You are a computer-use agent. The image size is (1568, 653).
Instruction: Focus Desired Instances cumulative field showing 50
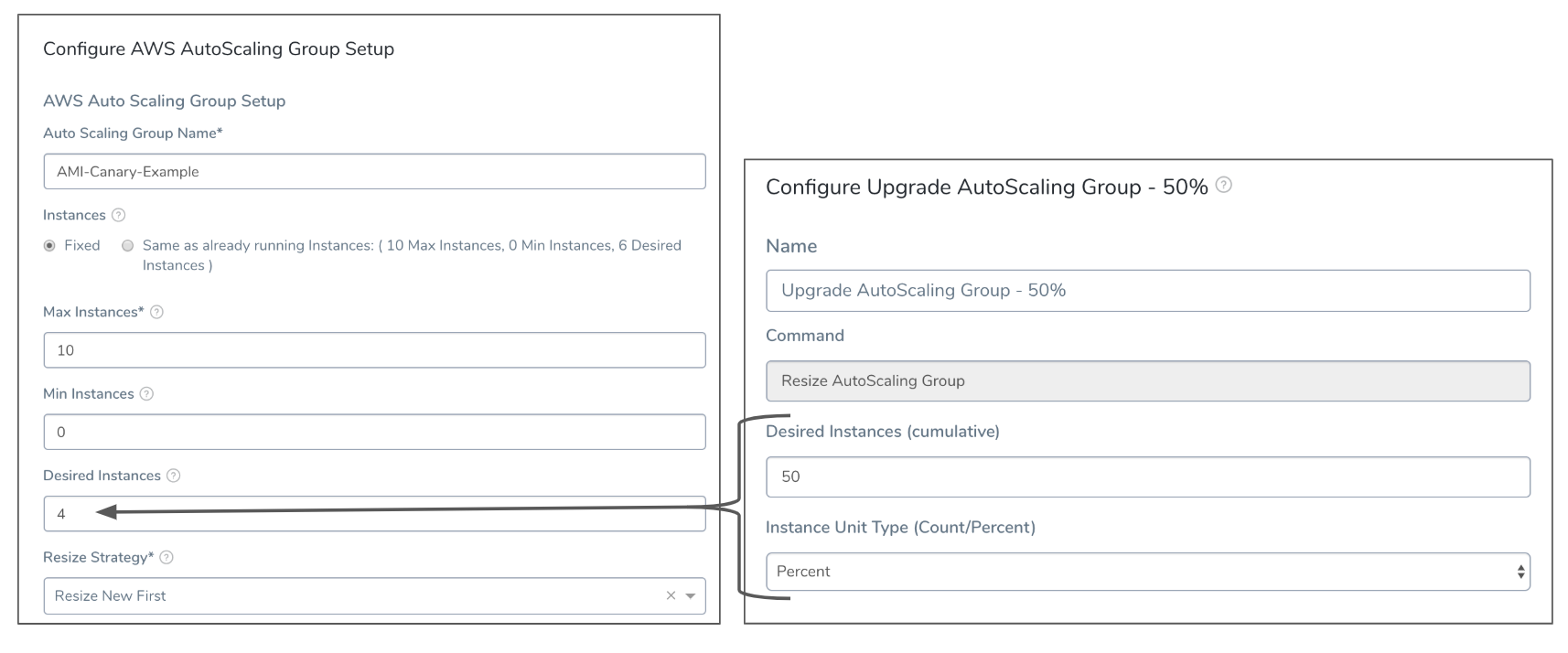coord(1147,476)
